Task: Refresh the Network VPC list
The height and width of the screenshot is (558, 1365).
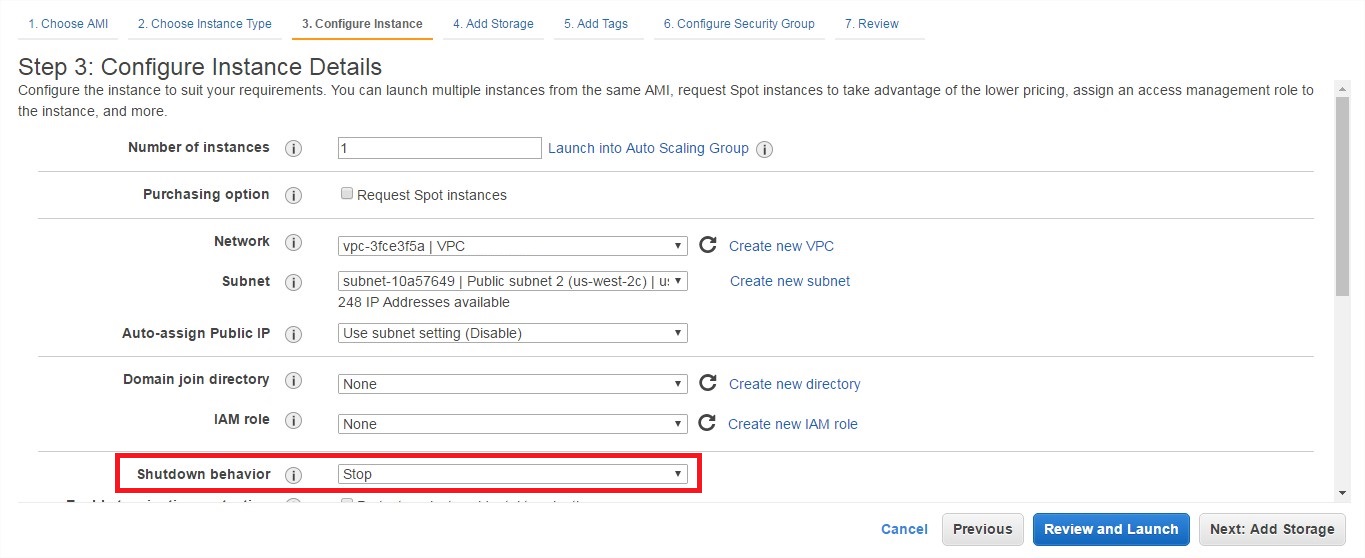Action: (708, 244)
